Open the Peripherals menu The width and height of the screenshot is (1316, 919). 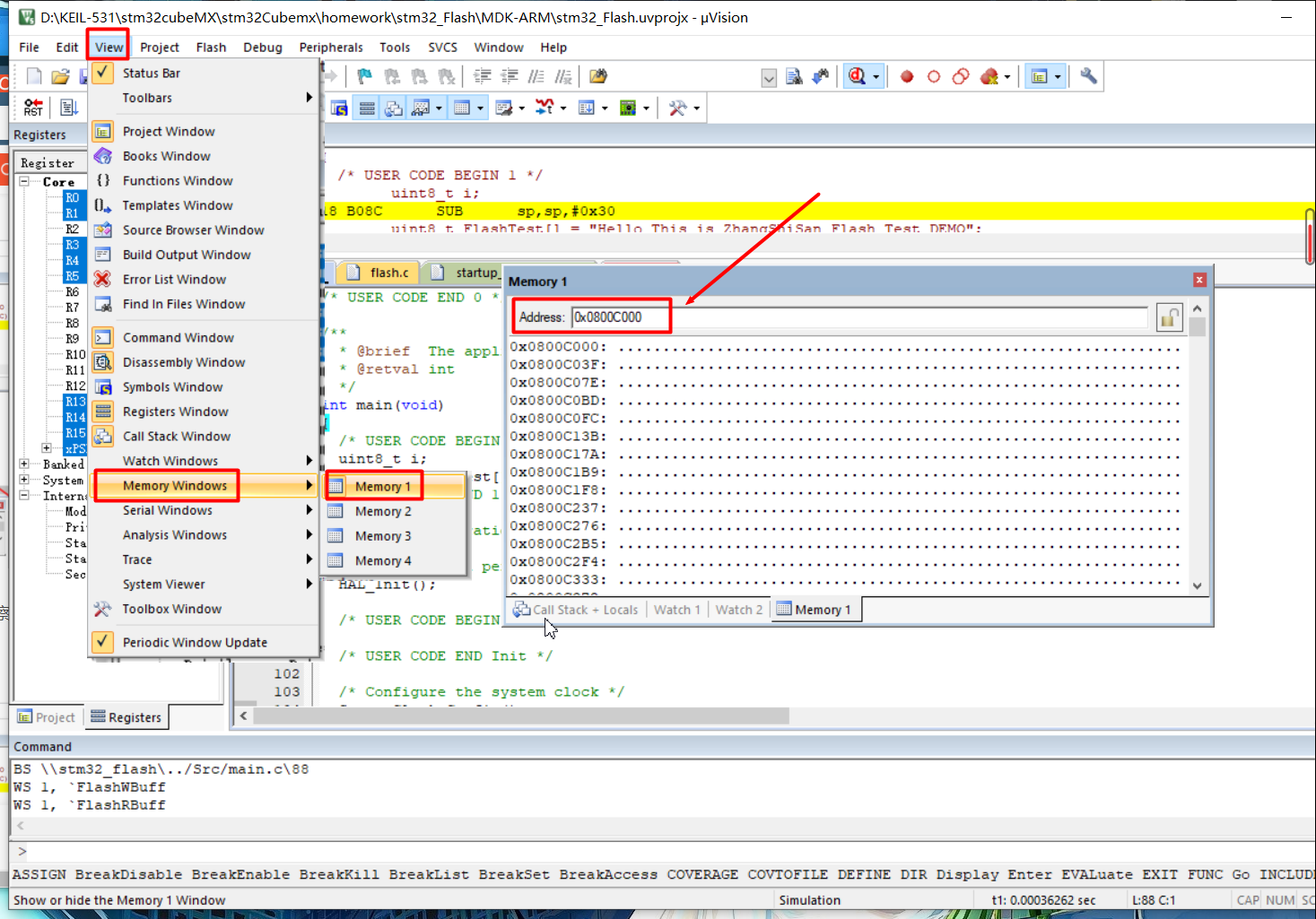click(331, 48)
